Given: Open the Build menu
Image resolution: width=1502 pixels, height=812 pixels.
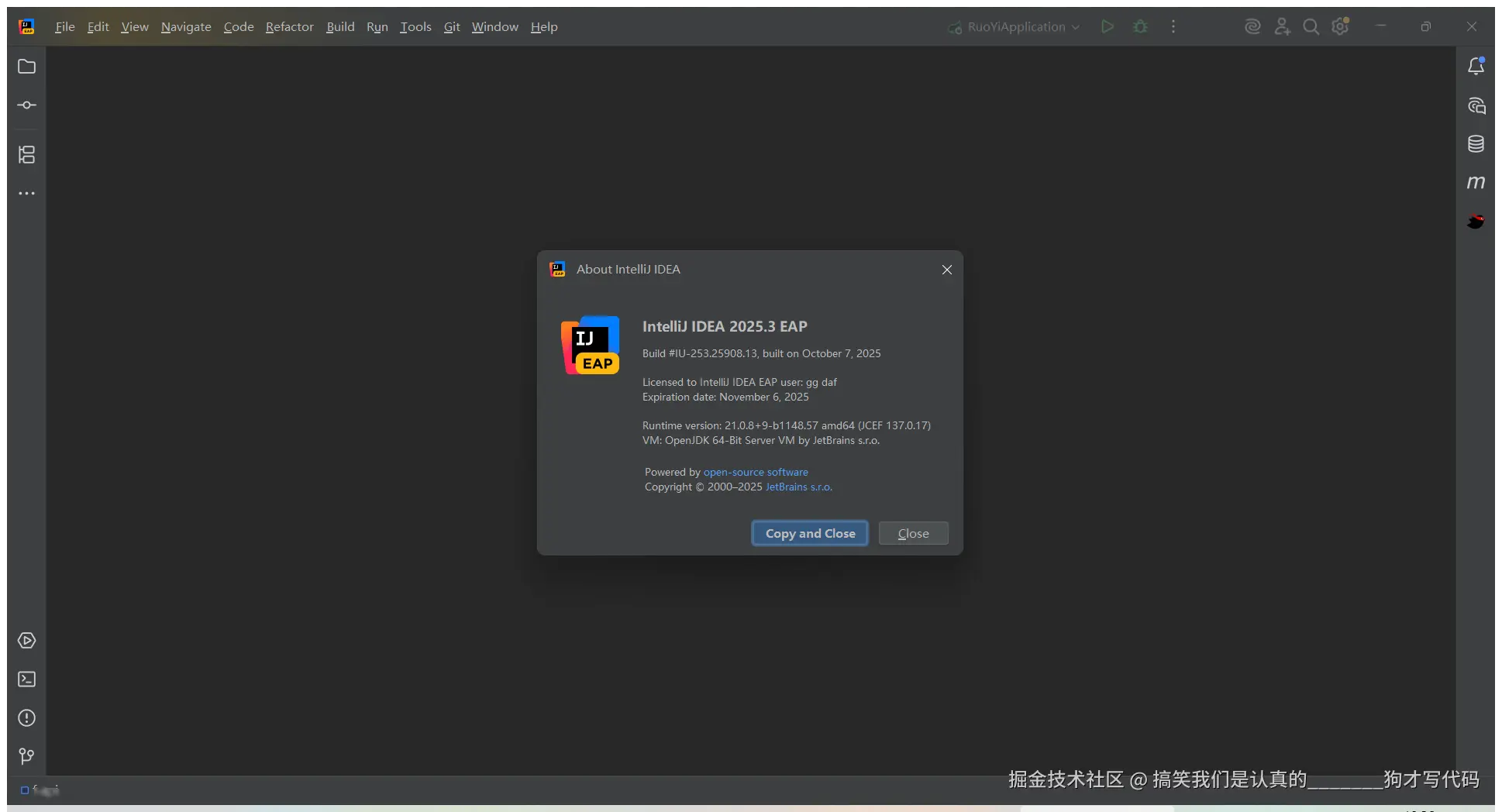Looking at the screenshot, I should [340, 27].
